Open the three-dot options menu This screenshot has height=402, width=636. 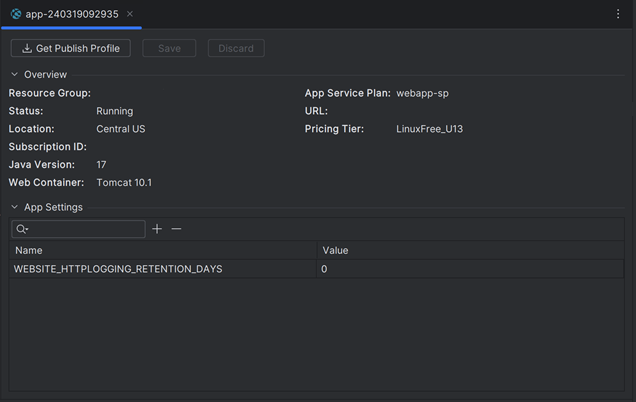point(618,14)
